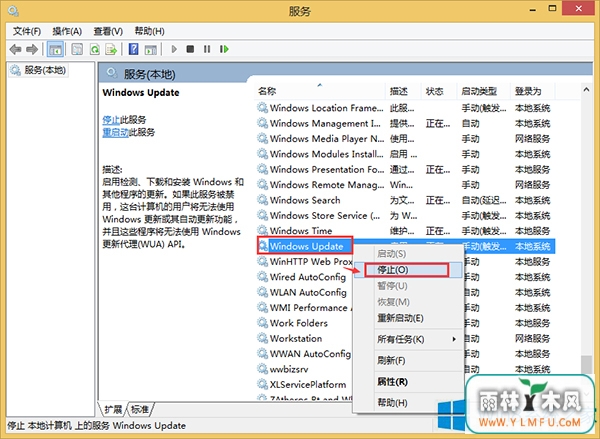Click the properties toolbar icon left of Refresh
Image resolution: width=600 pixels, height=439 pixels.
(x=77, y=49)
